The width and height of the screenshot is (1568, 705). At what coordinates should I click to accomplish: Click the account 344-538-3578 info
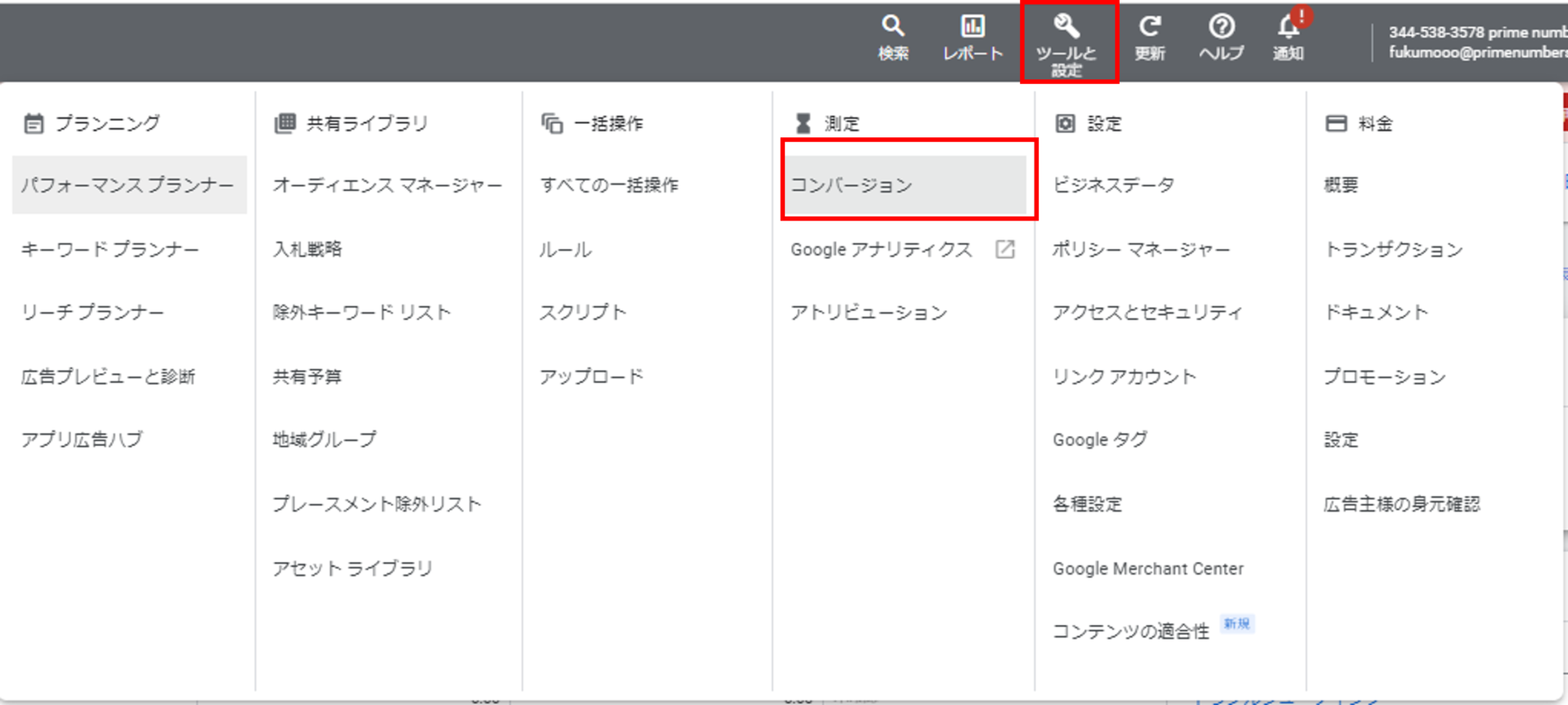[x=1477, y=42]
